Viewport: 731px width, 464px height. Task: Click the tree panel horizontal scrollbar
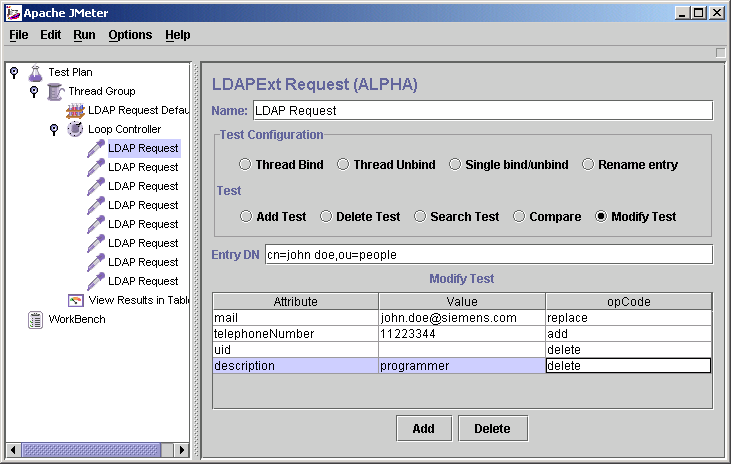90,451
